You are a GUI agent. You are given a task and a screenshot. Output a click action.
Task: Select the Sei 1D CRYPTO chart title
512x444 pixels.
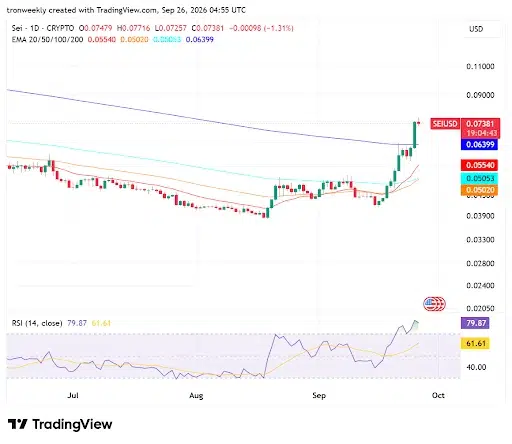43,28
